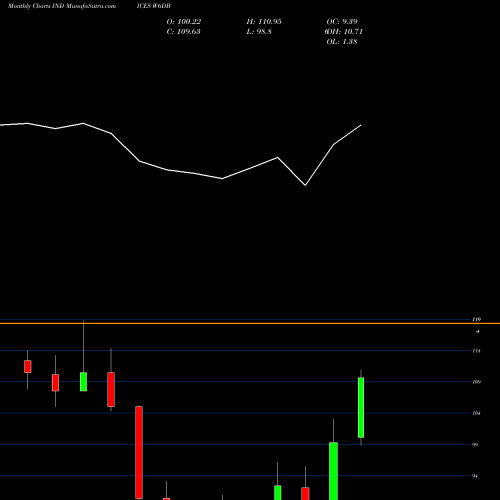Select the ICES W6DB symbol label
Viewport: 500px width, 500px height.
coord(154,6)
